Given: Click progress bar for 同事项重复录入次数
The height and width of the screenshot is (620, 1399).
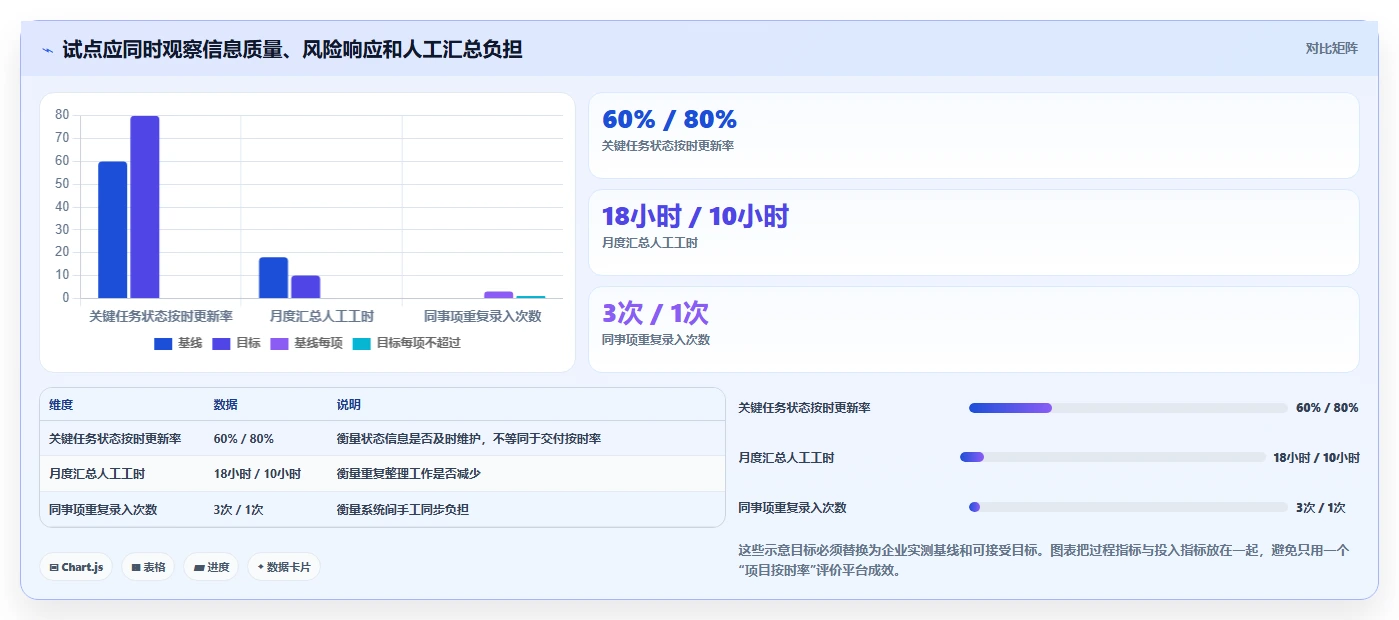Looking at the screenshot, I should click(1128, 507).
